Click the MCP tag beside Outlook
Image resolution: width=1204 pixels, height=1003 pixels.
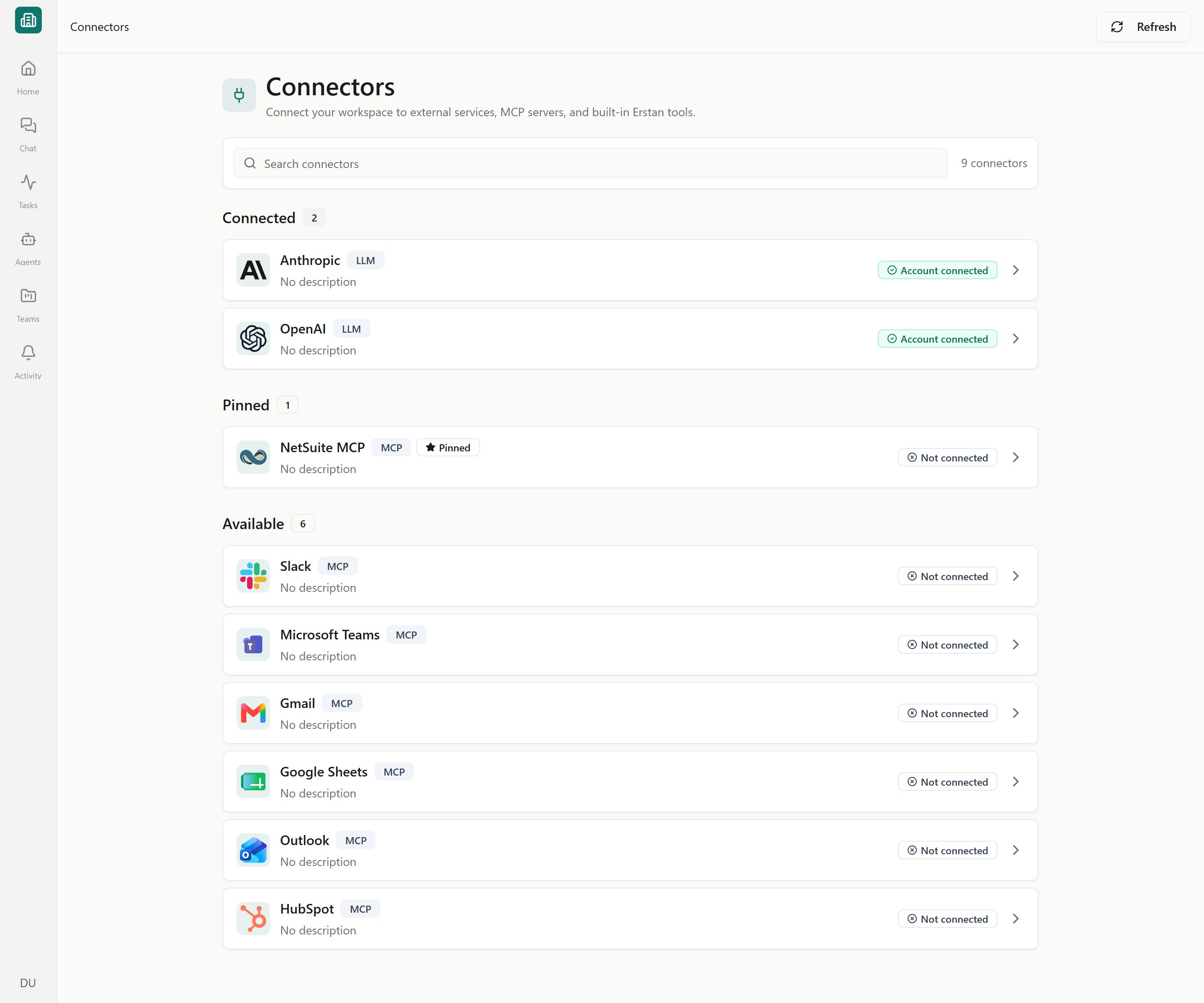tap(356, 840)
